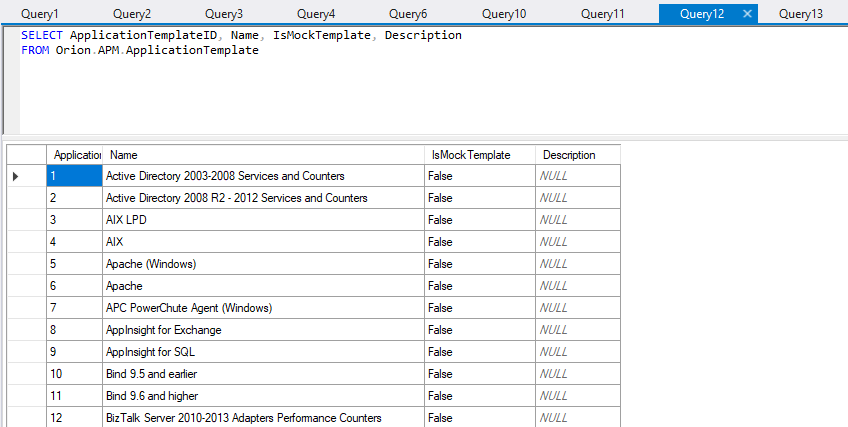Select cell with ID 1

[75, 176]
